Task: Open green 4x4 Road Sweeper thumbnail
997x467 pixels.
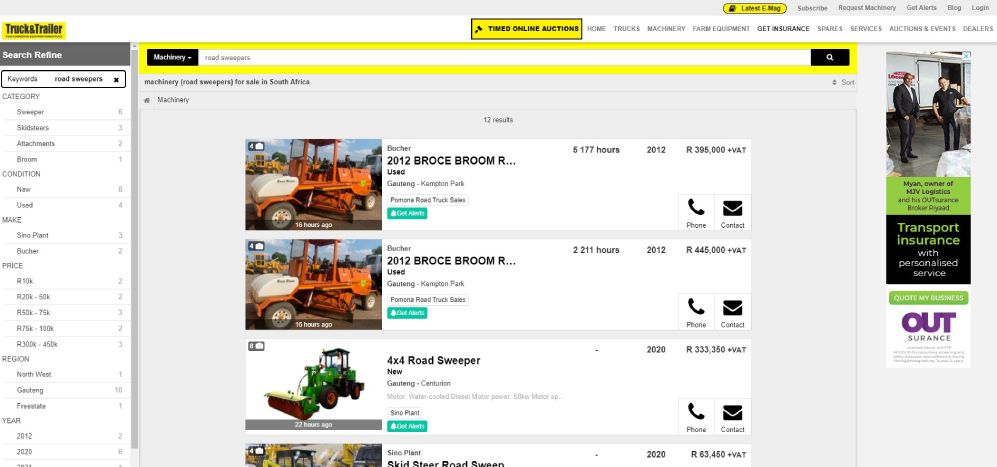Action: point(313,385)
